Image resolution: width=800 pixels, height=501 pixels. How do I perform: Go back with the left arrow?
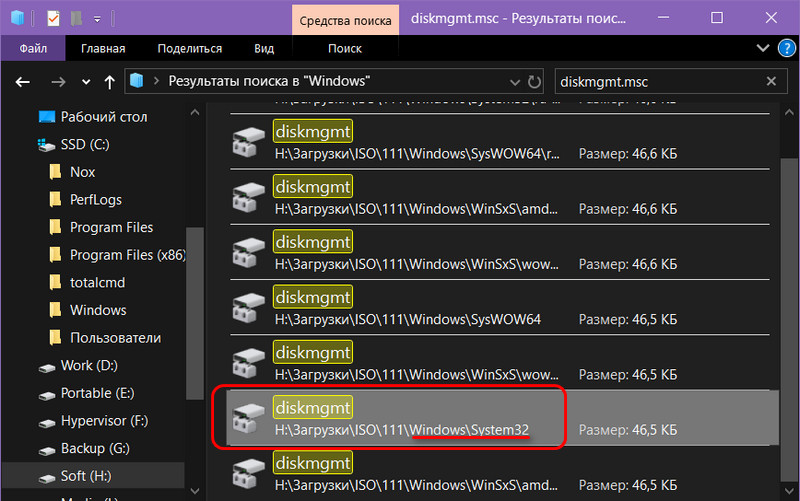22,82
